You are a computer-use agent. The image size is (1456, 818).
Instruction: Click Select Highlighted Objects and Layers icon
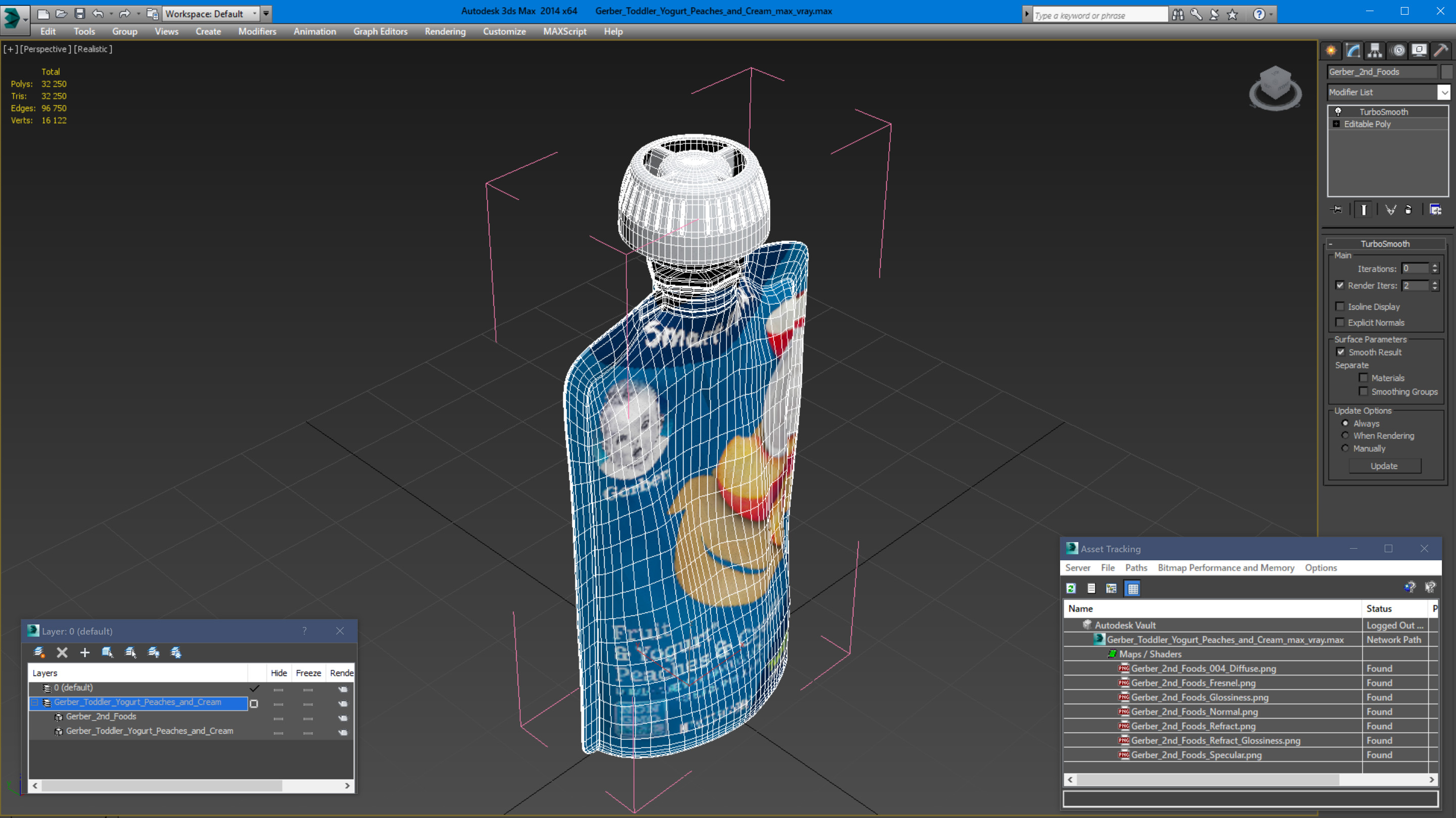(107, 652)
